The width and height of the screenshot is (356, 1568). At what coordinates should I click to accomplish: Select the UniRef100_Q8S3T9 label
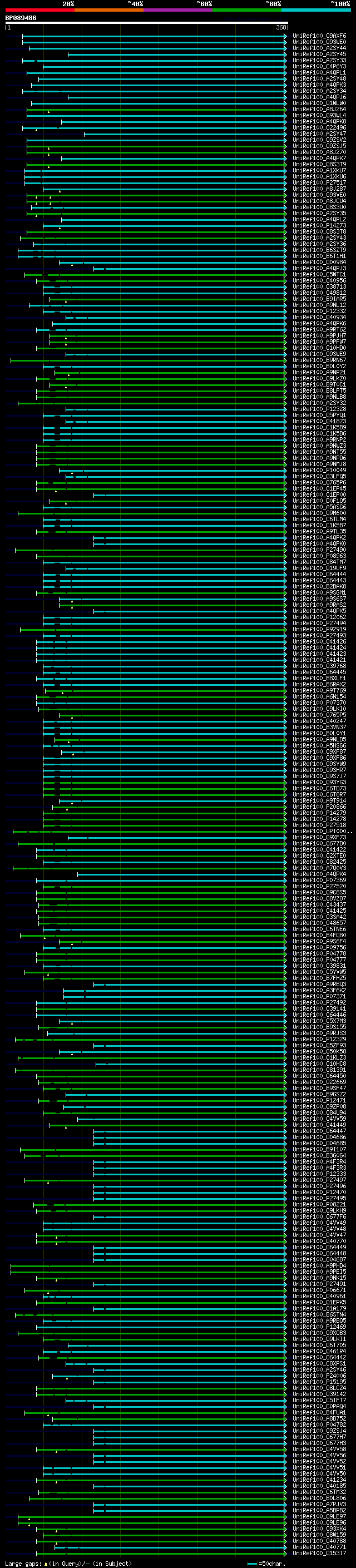click(x=319, y=164)
